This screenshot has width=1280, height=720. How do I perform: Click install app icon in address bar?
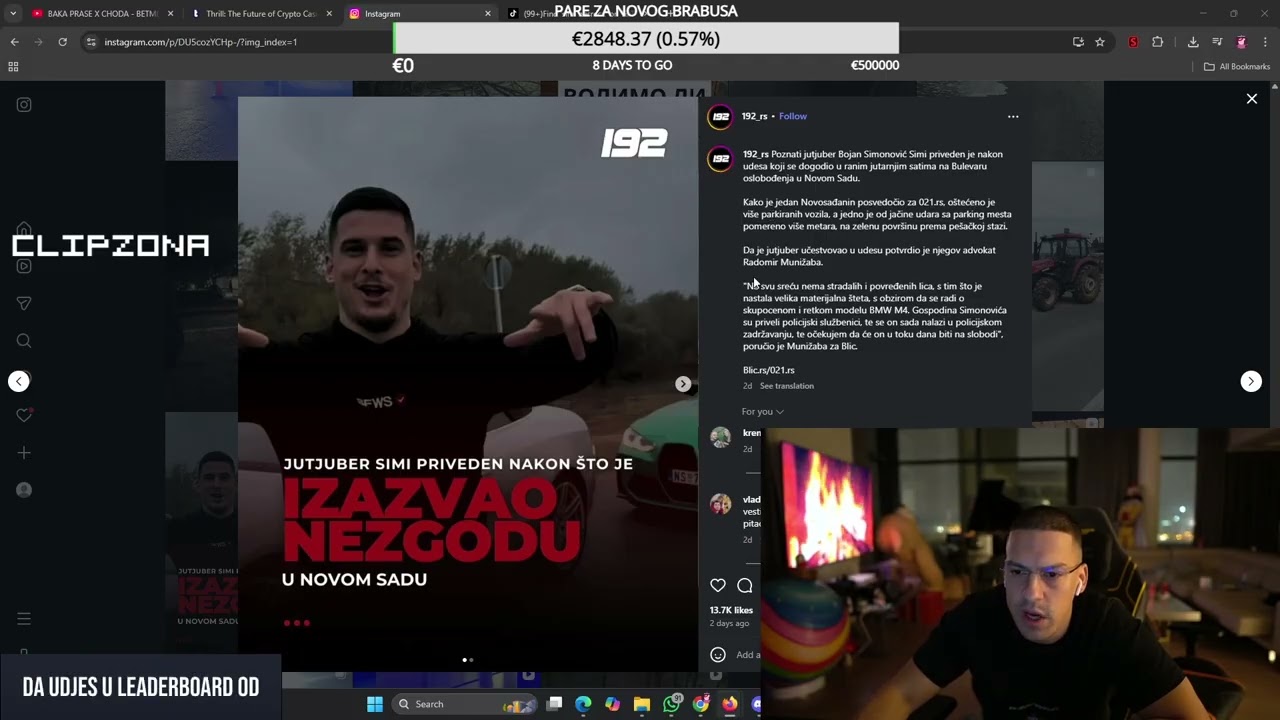click(1078, 42)
